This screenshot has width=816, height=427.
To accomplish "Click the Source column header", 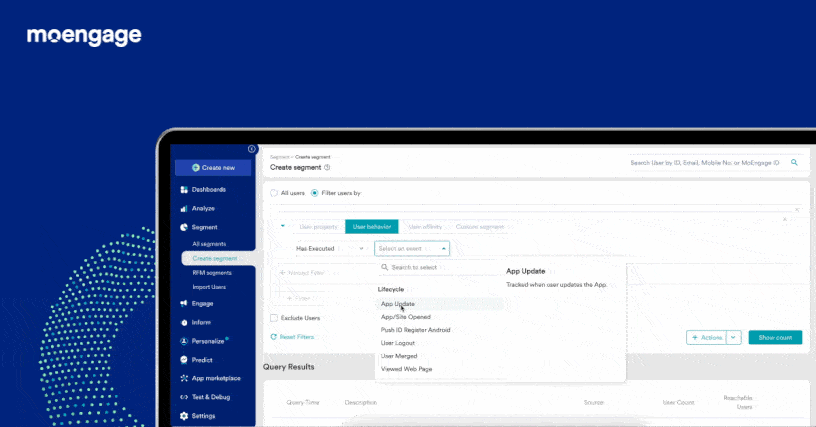I will pos(593,403).
